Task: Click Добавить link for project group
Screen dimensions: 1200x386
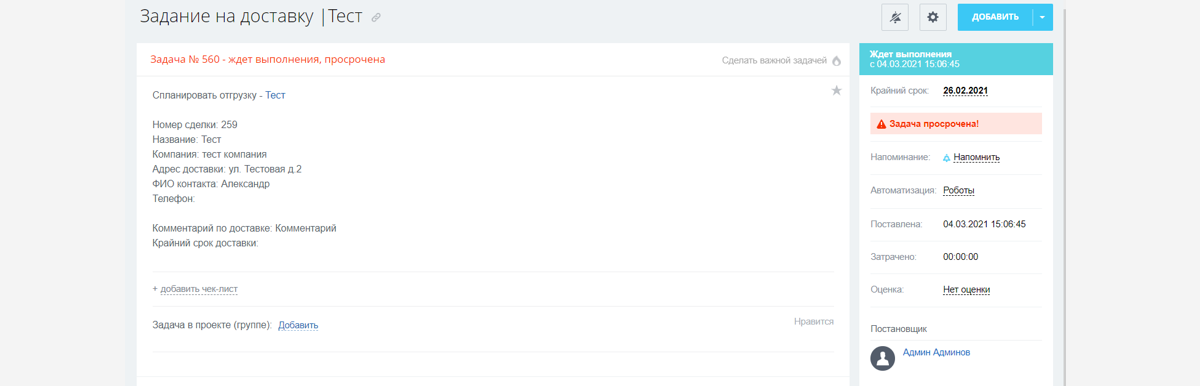Action: (x=298, y=325)
